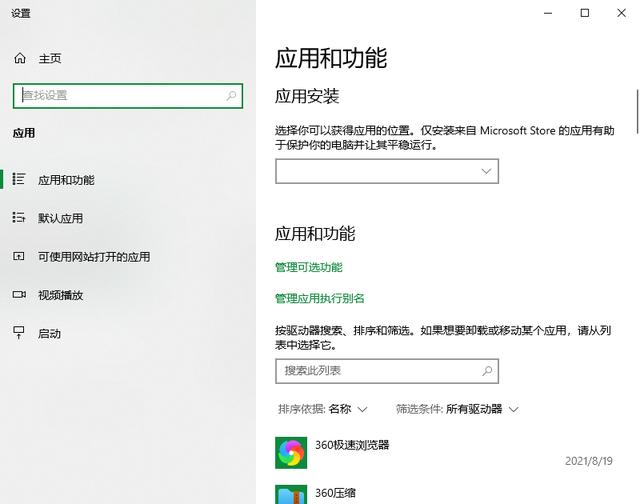Focus the 搜索此列表 search field
Image resolution: width=640 pixels, height=504 pixels.
387,371
